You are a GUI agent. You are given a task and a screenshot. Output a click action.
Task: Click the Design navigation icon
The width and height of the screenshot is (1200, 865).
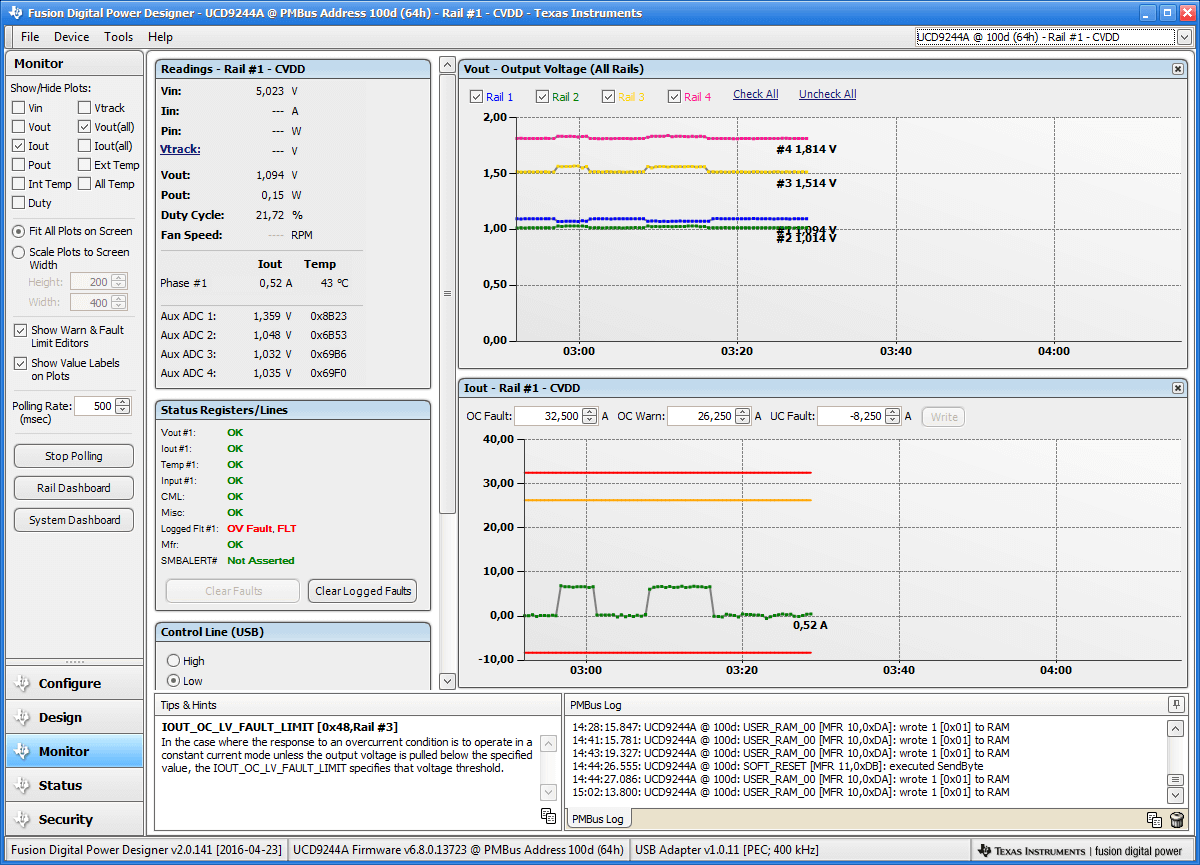click(21, 718)
